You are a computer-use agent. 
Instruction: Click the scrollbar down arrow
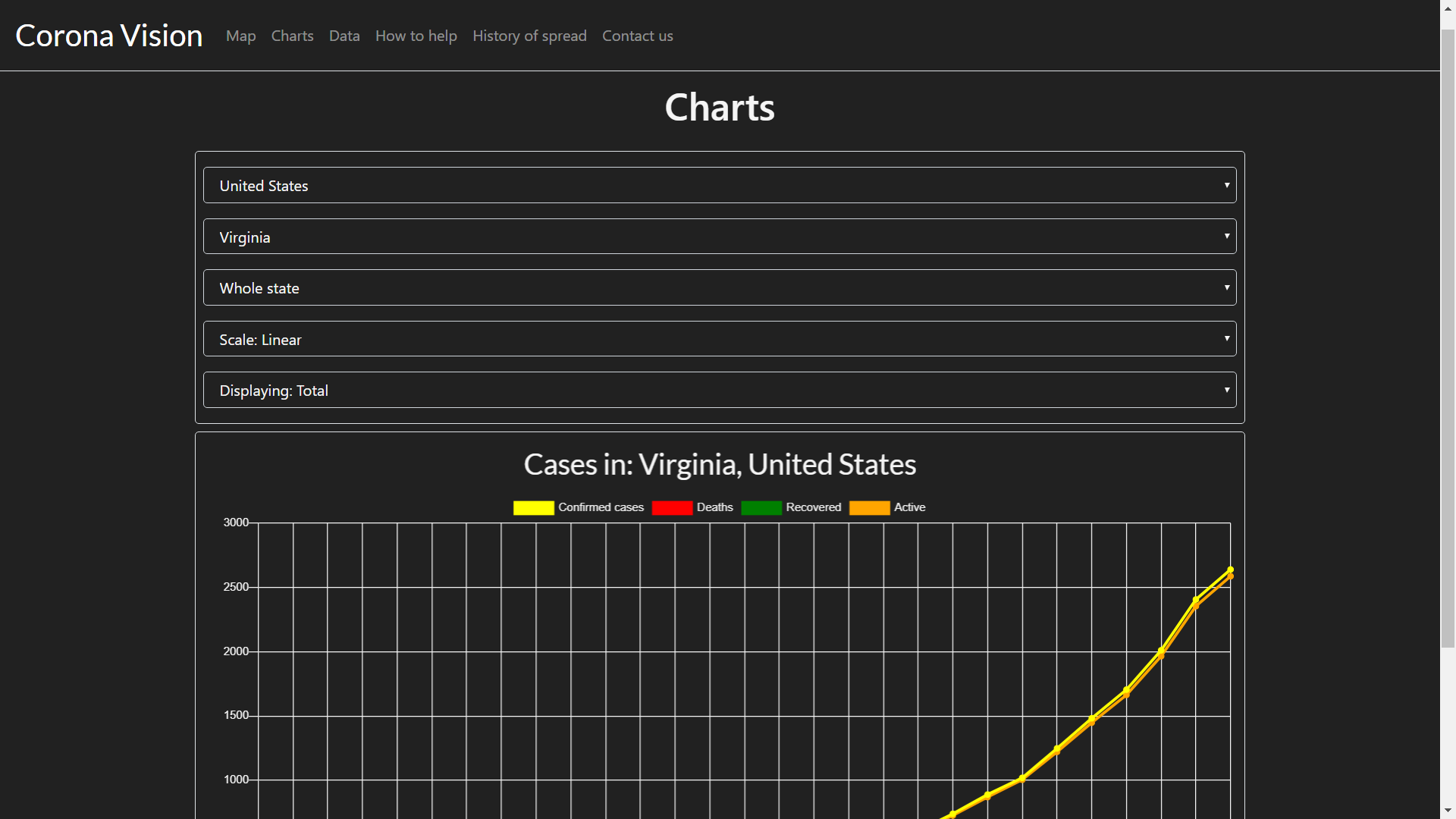pyautogui.click(x=1448, y=811)
